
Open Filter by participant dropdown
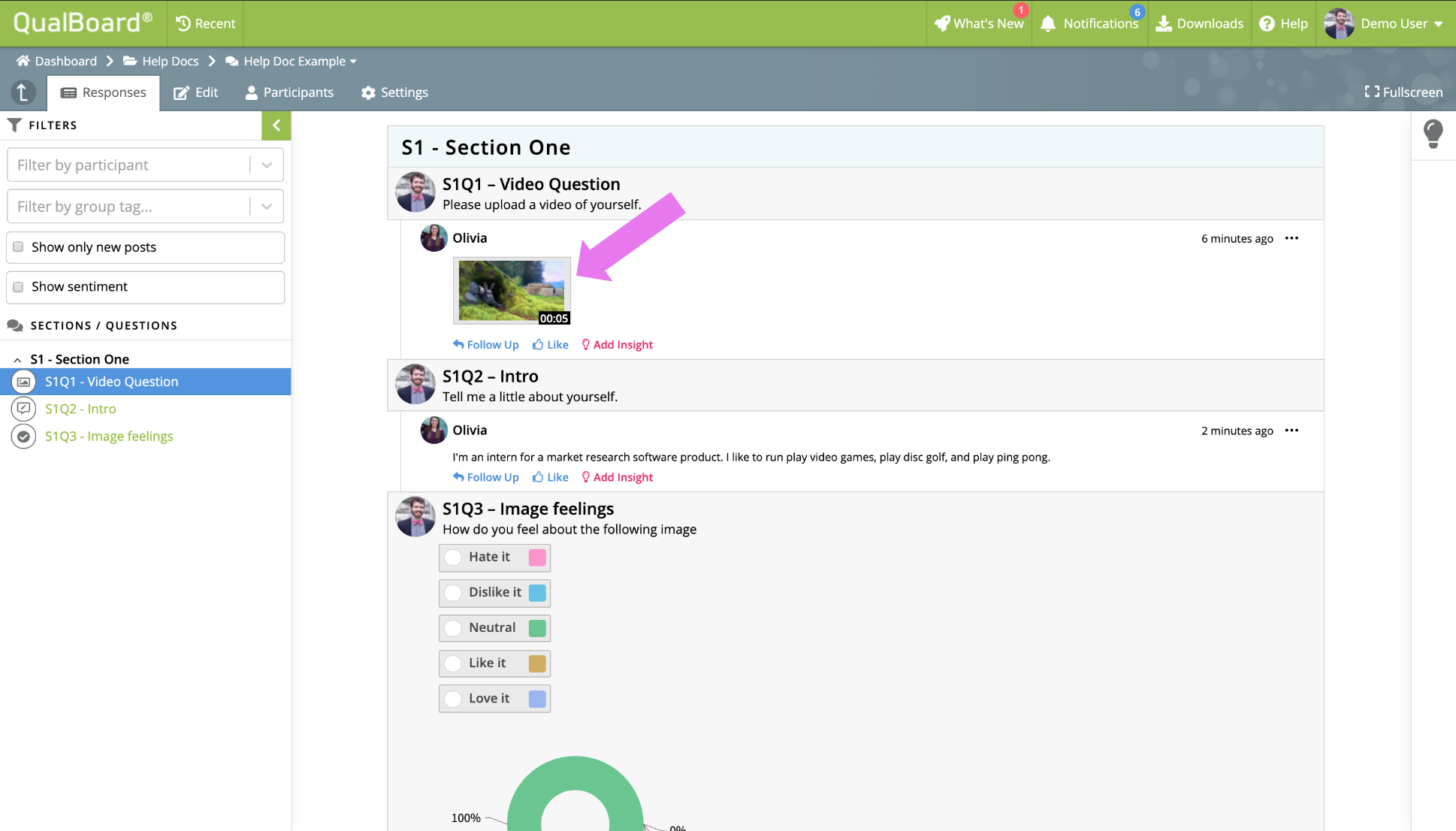tap(267, 165)
